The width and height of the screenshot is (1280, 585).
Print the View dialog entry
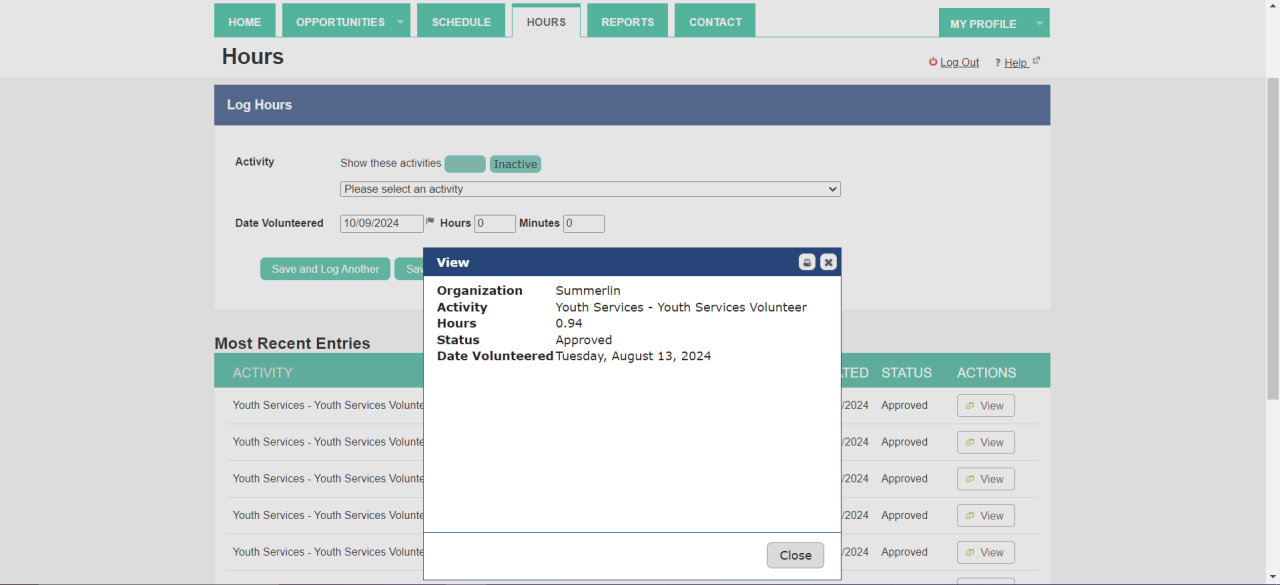tap(807, 262)
